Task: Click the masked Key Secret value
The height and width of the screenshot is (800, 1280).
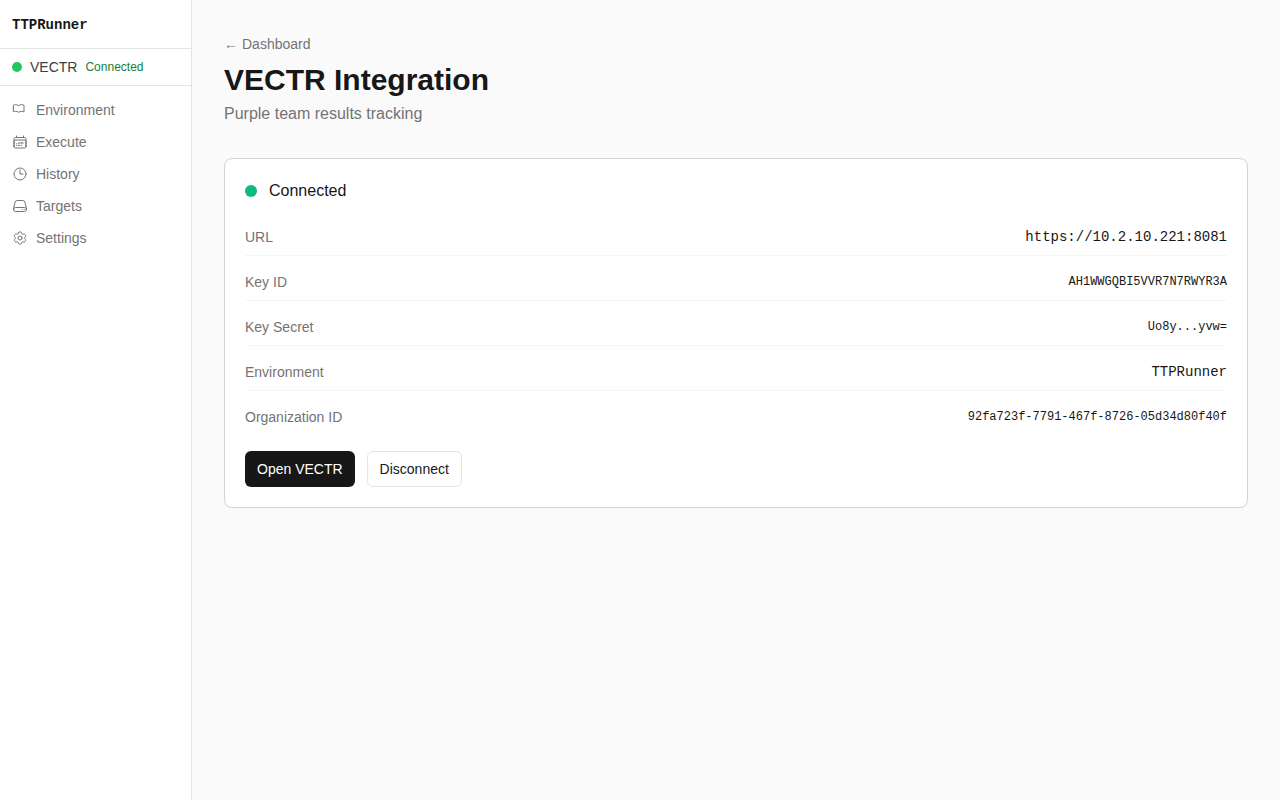Action: (x=1187, y=327)
